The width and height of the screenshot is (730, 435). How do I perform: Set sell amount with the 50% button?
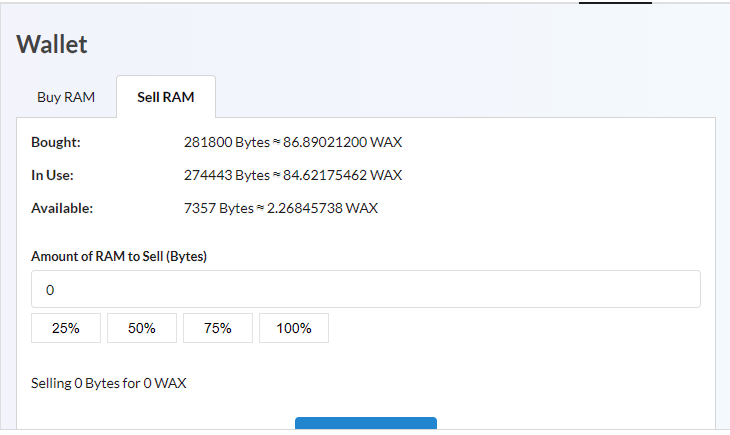click(142, 328)
